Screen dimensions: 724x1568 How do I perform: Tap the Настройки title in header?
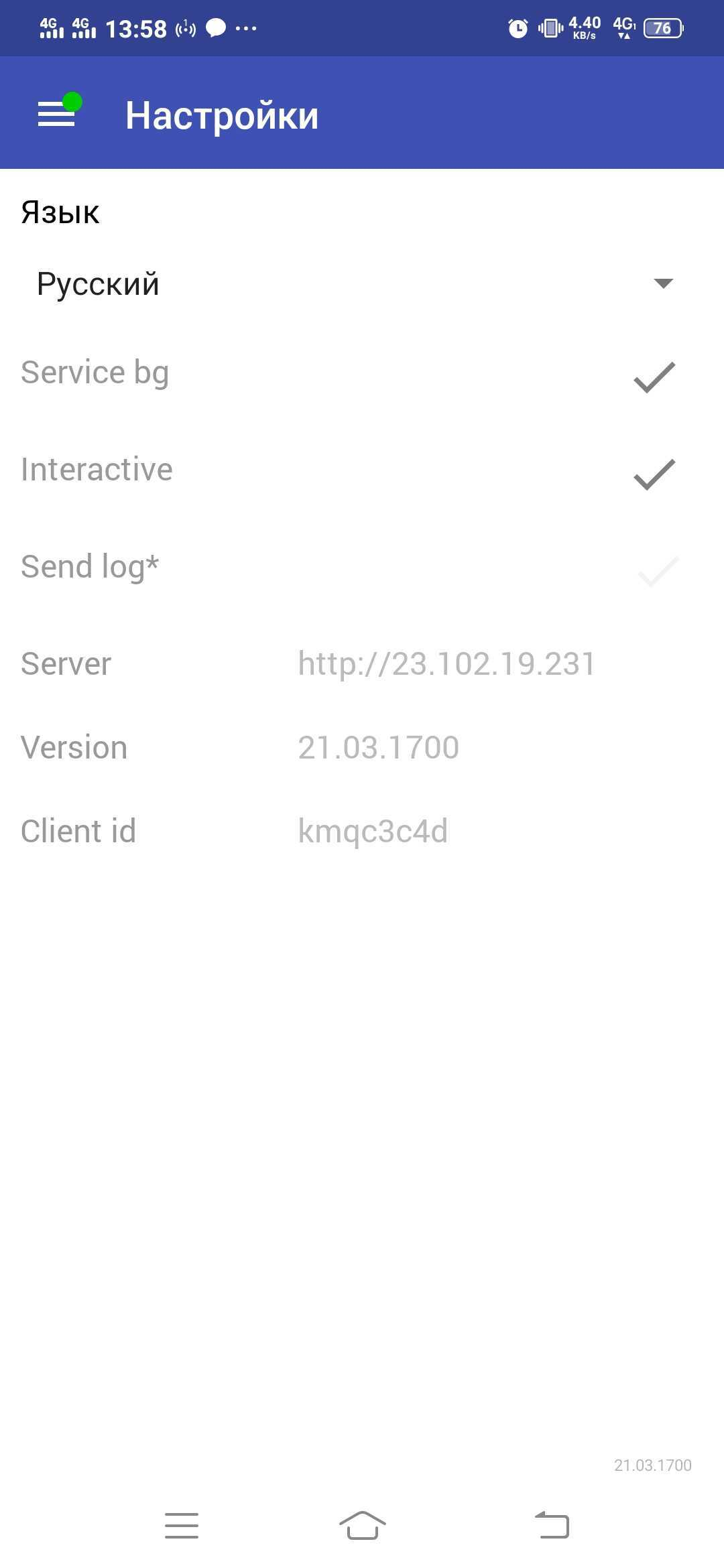coord(222,115)
